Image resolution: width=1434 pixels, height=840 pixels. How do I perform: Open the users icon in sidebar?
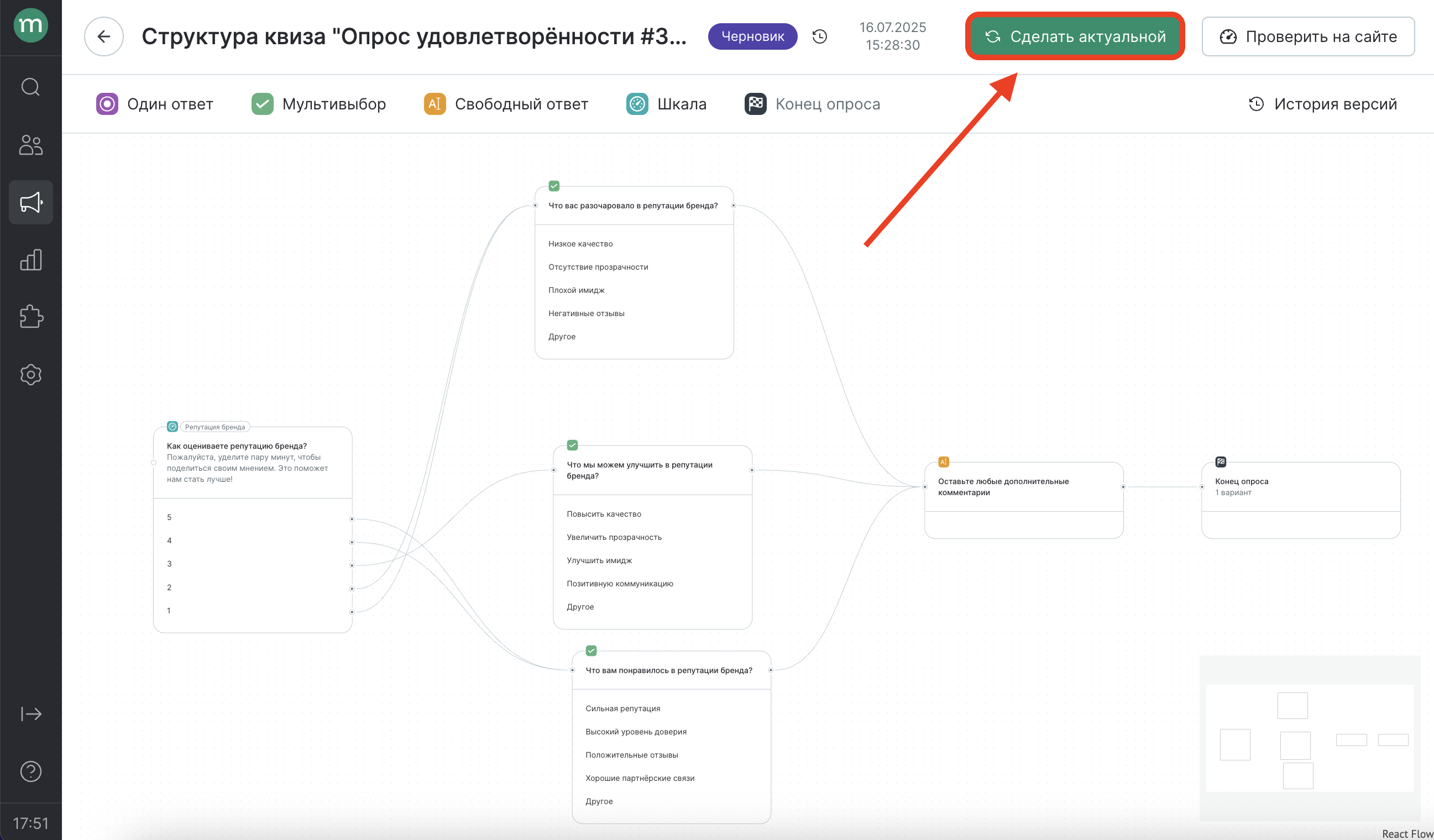(x=31, y=145)
